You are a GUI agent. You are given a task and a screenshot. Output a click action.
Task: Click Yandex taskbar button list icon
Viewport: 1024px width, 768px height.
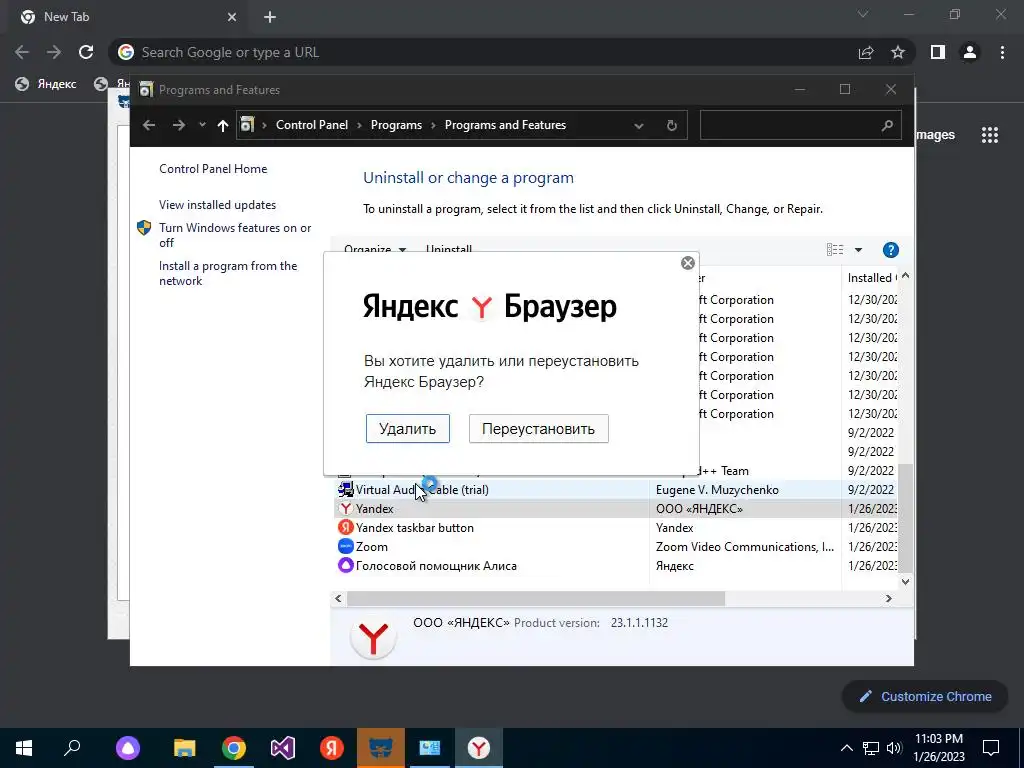pyautogui.click(x=345, y=527)
